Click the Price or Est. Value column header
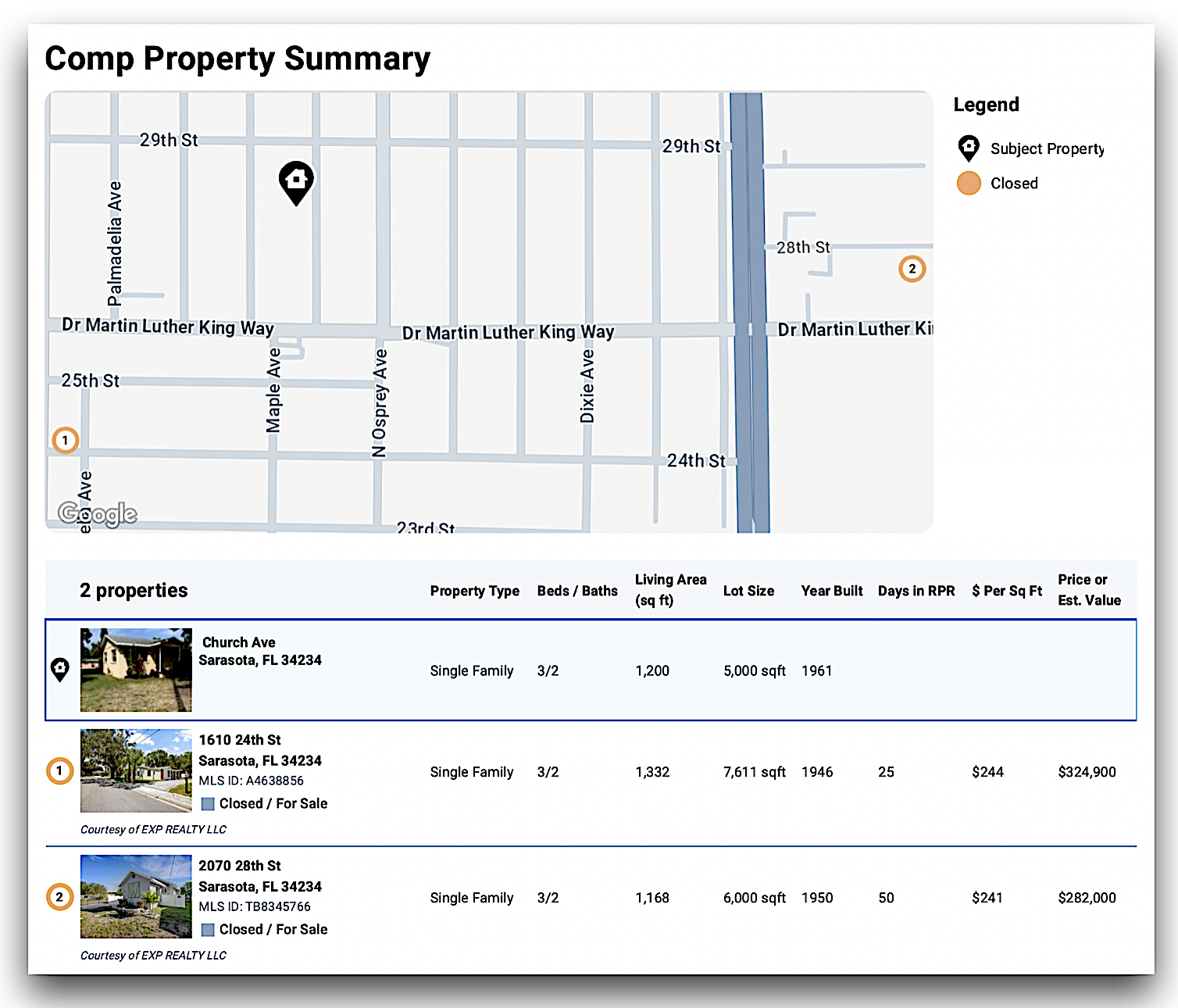 [x=1089, y=590]
